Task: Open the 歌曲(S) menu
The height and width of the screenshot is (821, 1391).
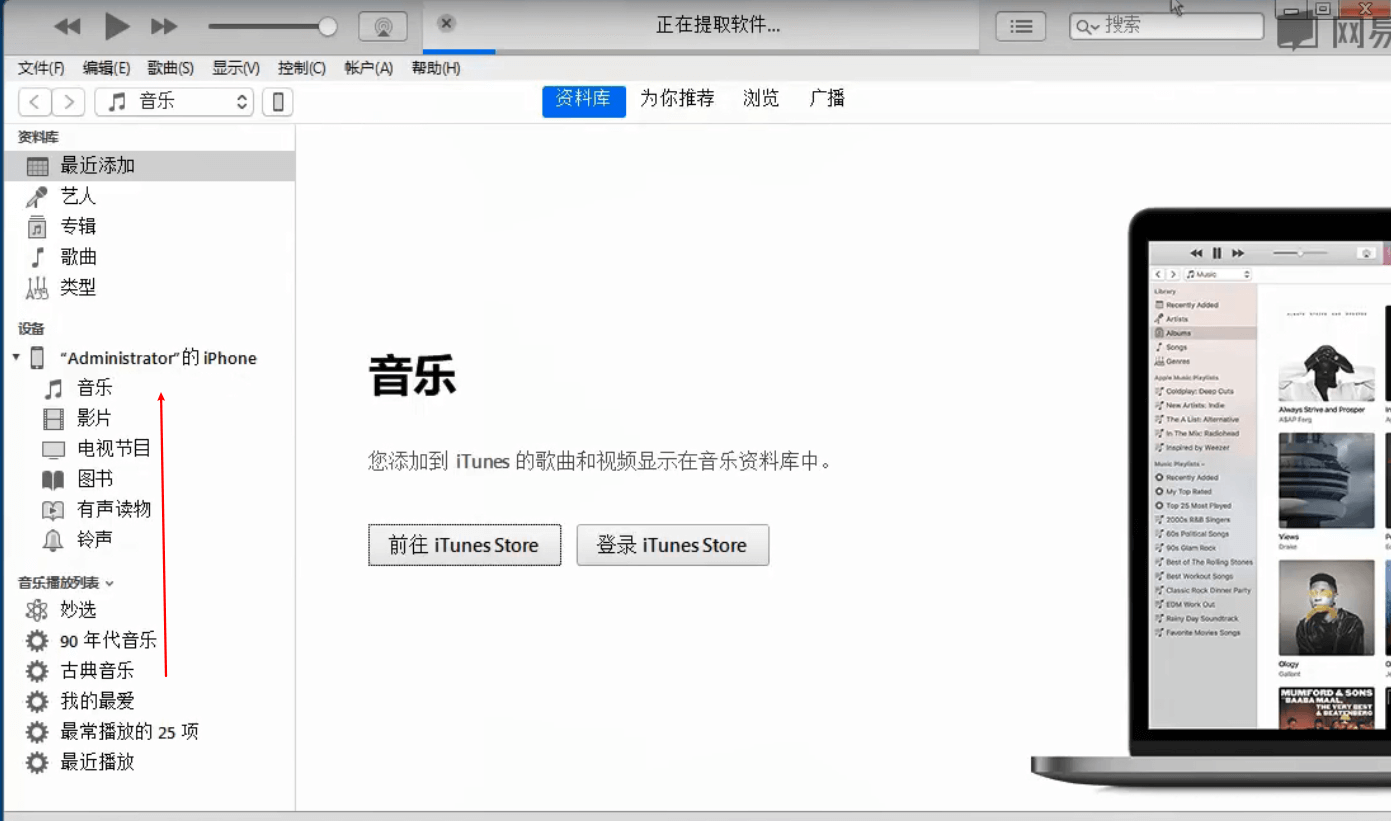Action: pyautogui.click(x=170, y=68)
